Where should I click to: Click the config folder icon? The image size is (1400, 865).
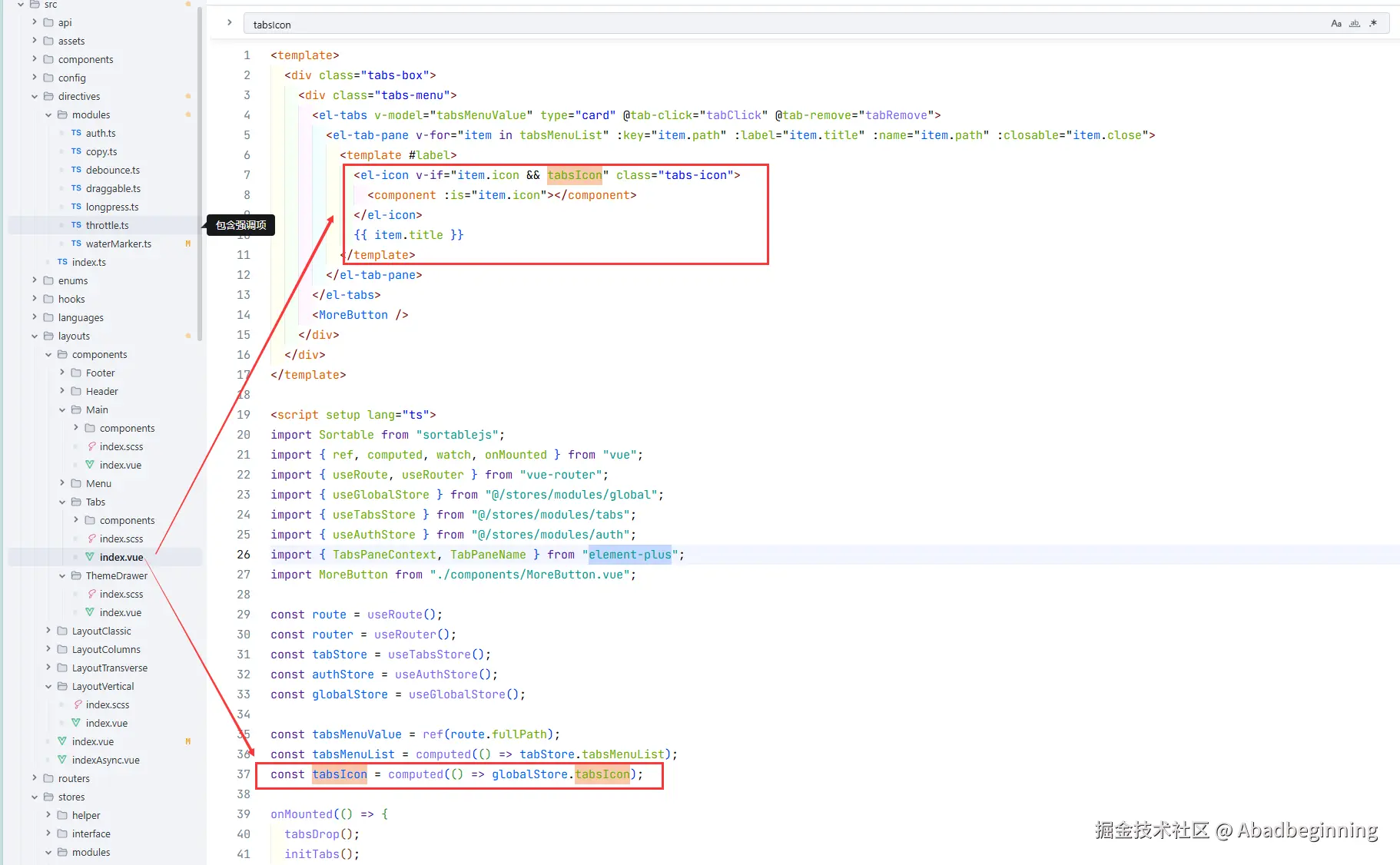point(48,78)
